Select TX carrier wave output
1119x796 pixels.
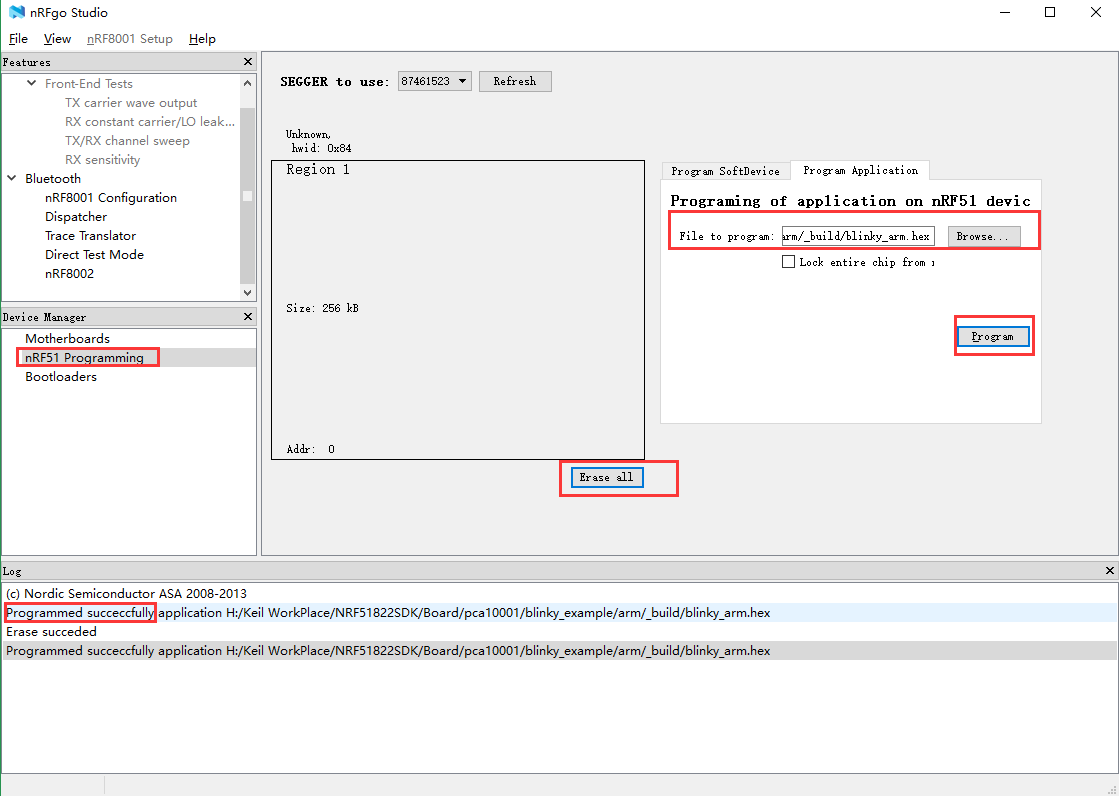[131, 103]
